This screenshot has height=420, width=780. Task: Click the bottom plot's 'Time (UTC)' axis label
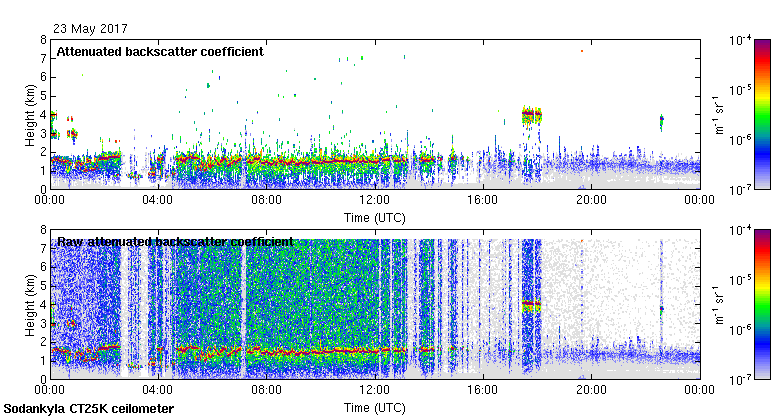[x=375, y=408]
